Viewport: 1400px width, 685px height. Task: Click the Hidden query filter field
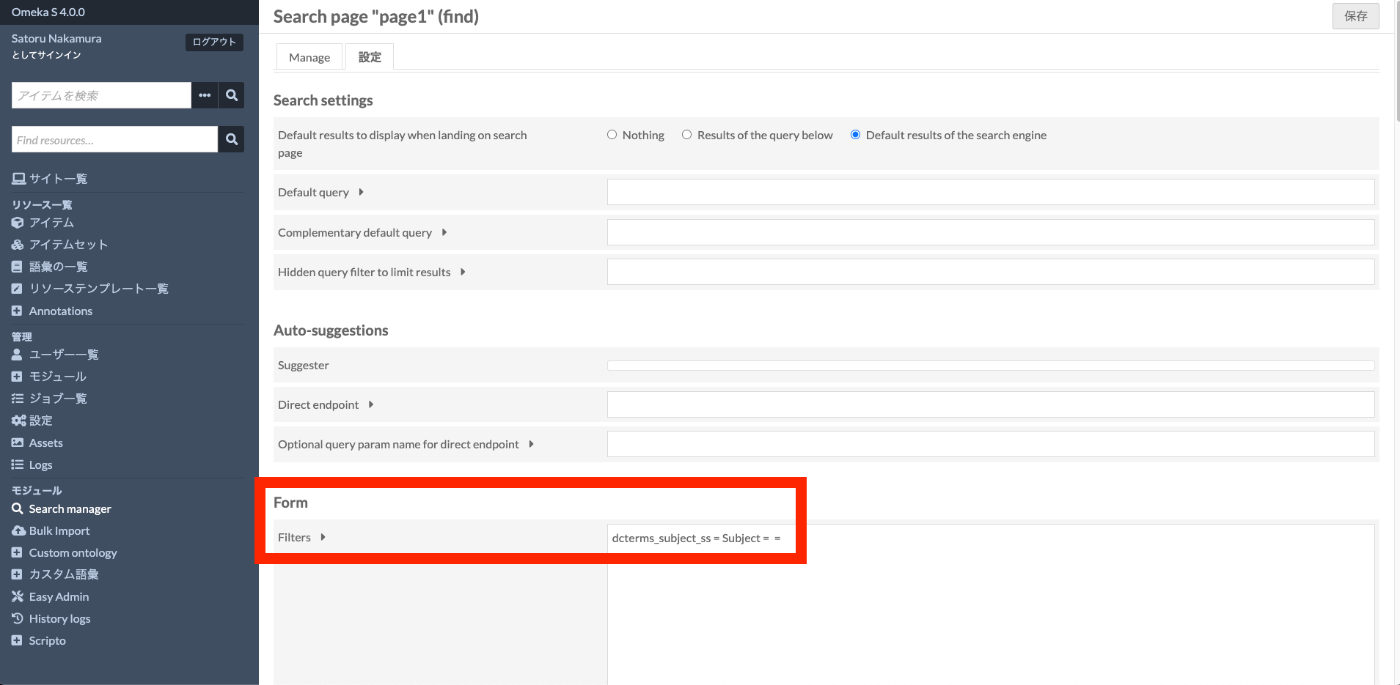[x=991, y=271]
